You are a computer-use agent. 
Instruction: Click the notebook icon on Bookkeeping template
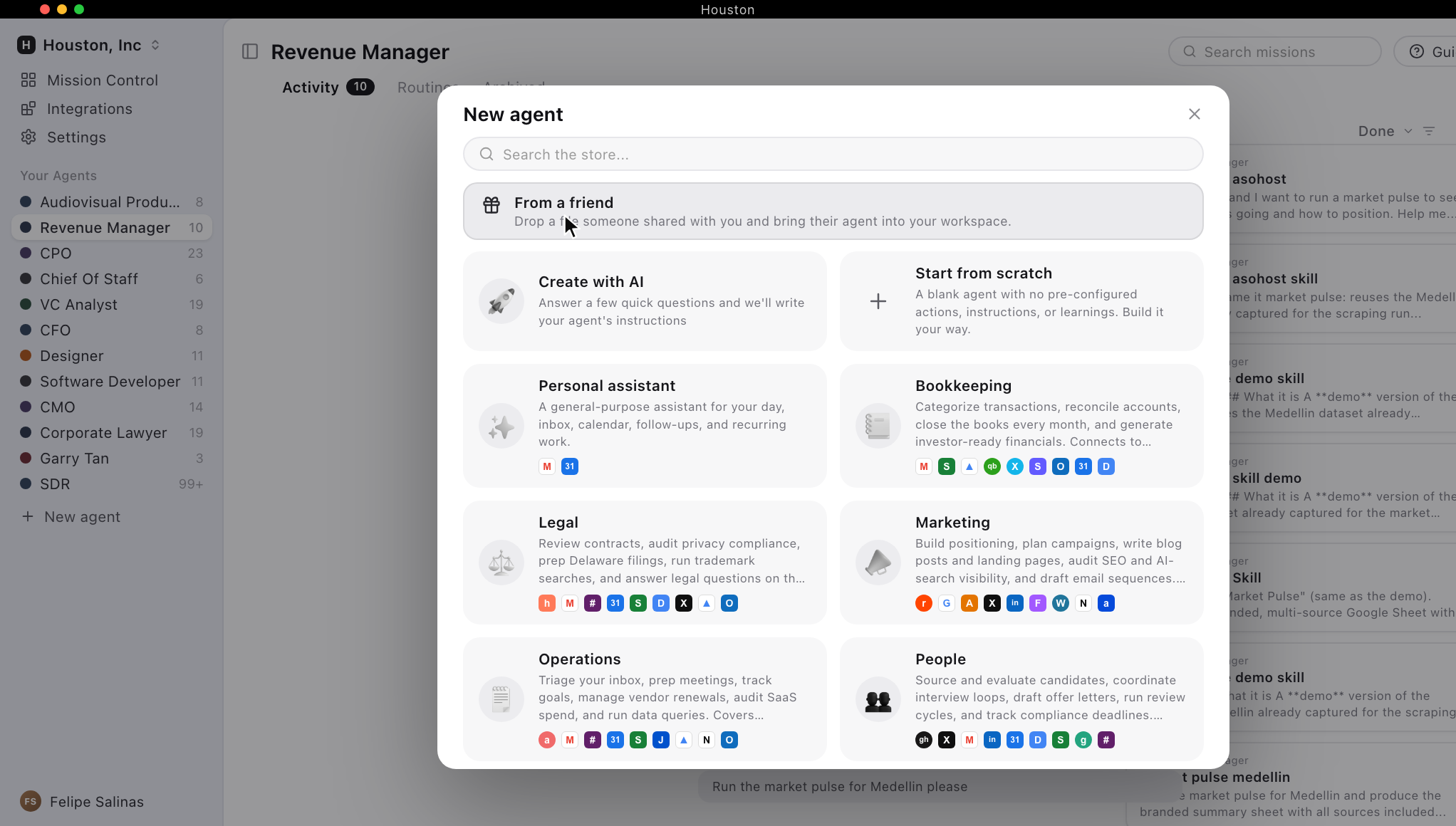[878, 426]
